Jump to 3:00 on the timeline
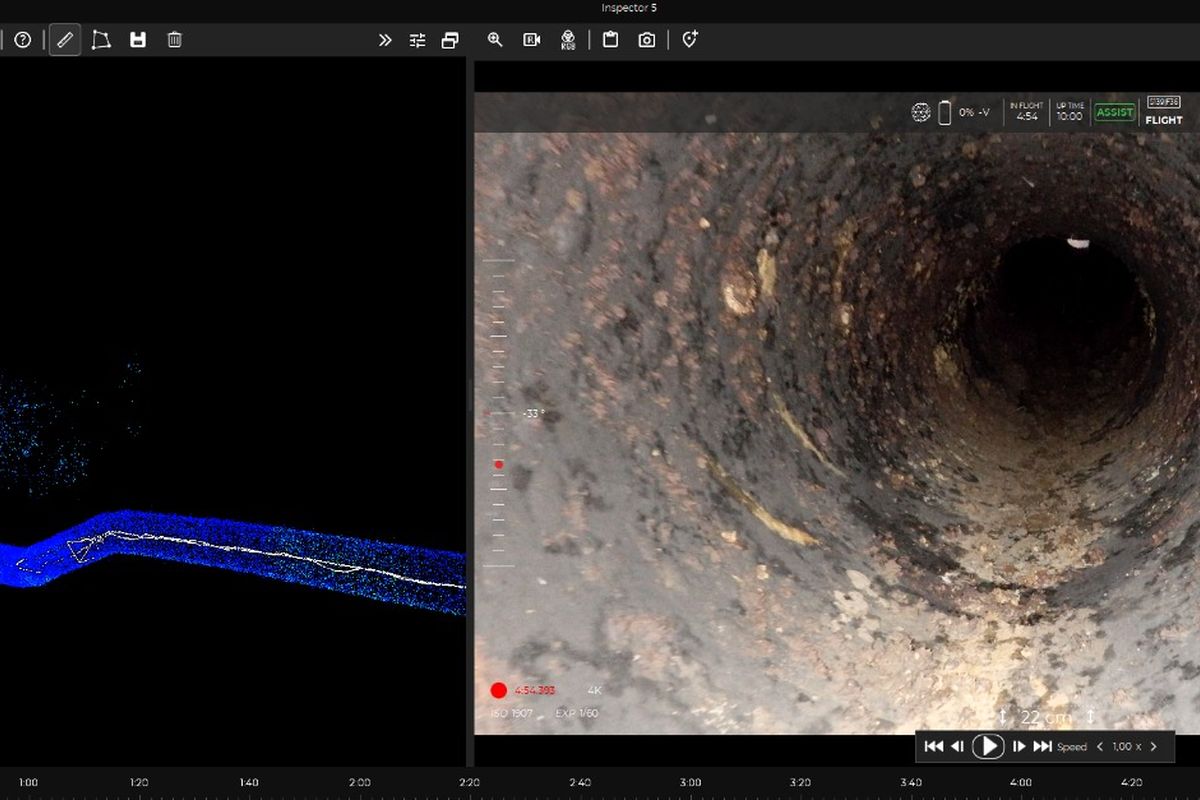 click(x=690, y=783)
